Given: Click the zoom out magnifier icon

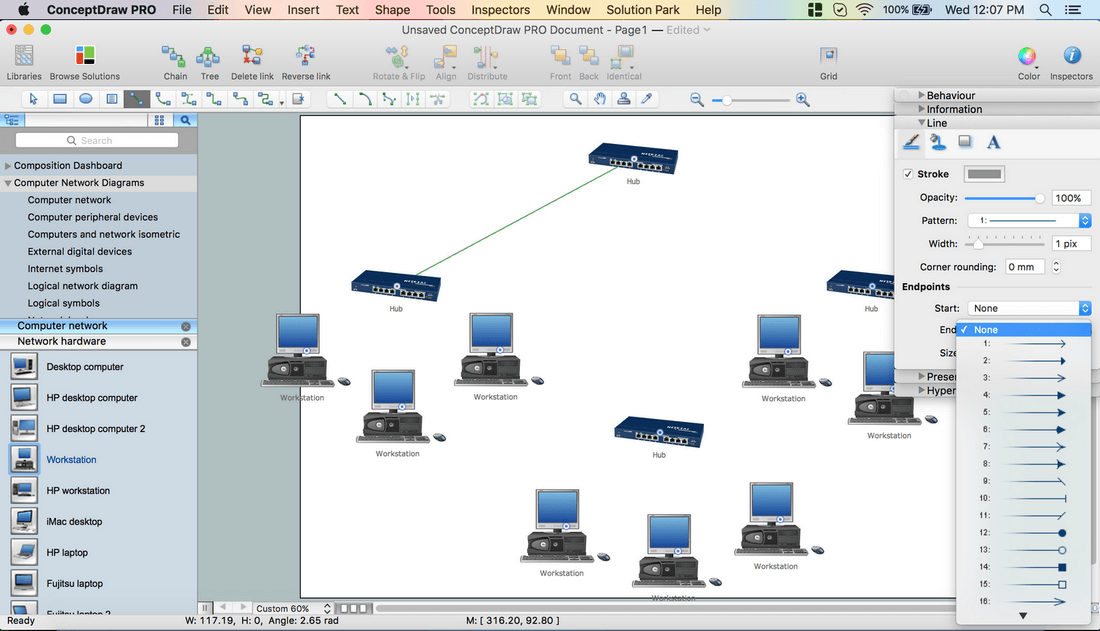Looking at the screenshot, I should pos(697,100).
